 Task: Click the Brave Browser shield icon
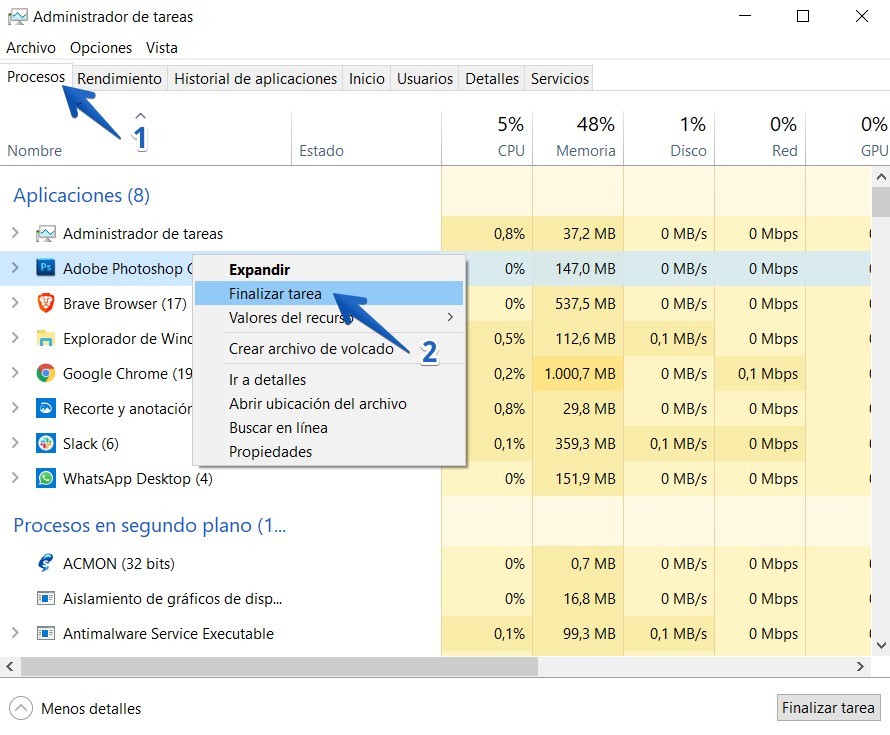pos(45,303)
